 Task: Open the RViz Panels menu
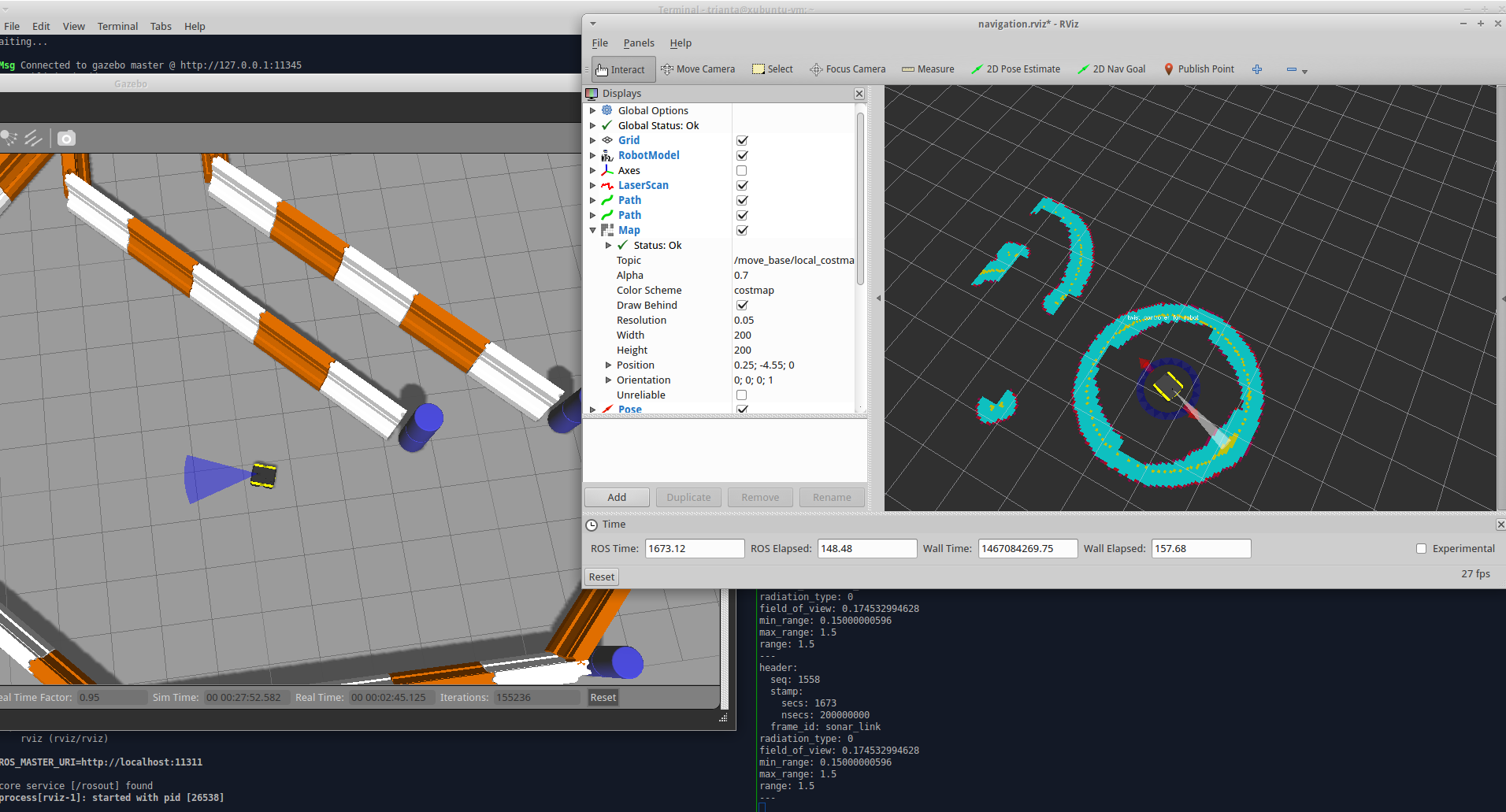coord(639,43)
